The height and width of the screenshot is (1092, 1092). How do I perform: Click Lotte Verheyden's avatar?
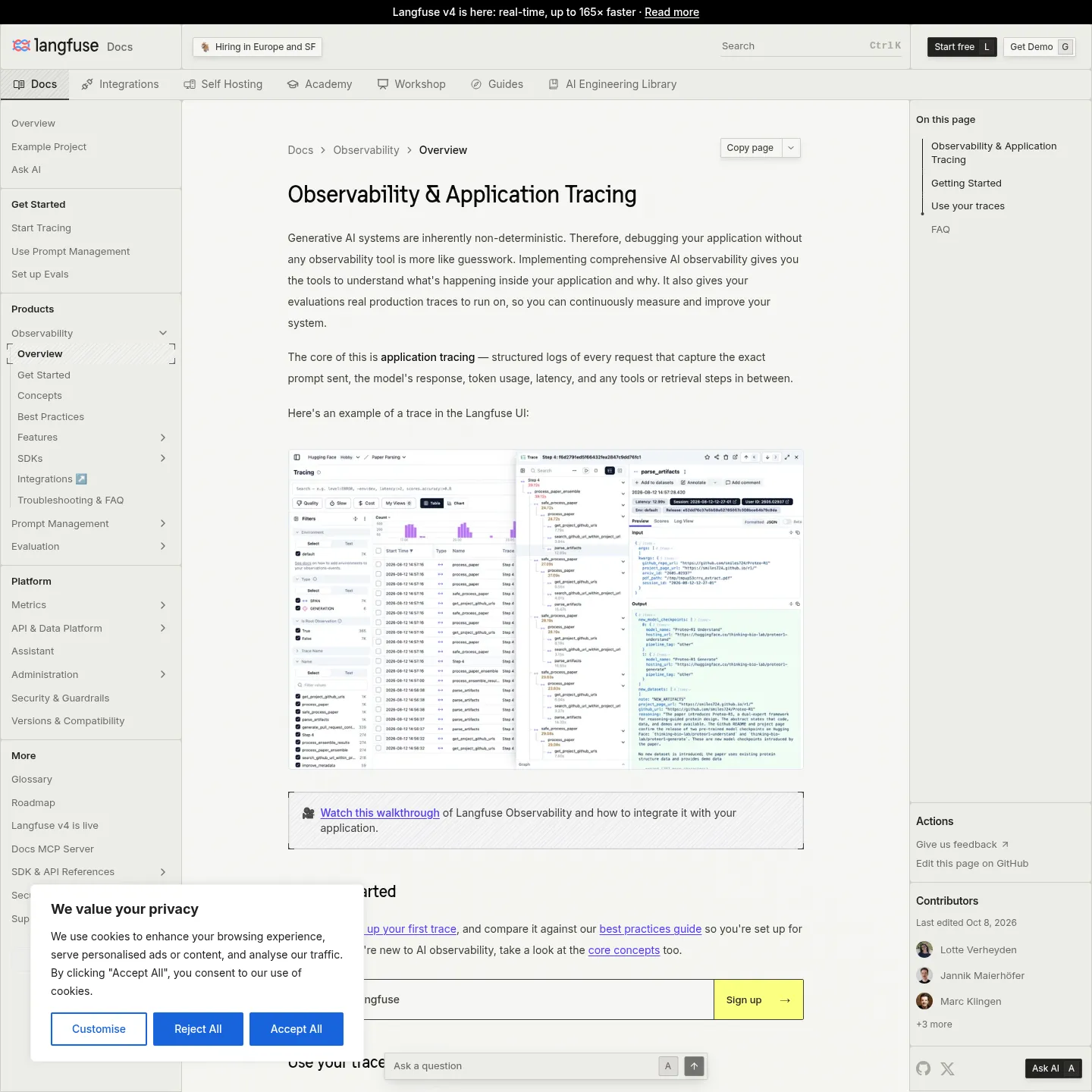[924, 949]
